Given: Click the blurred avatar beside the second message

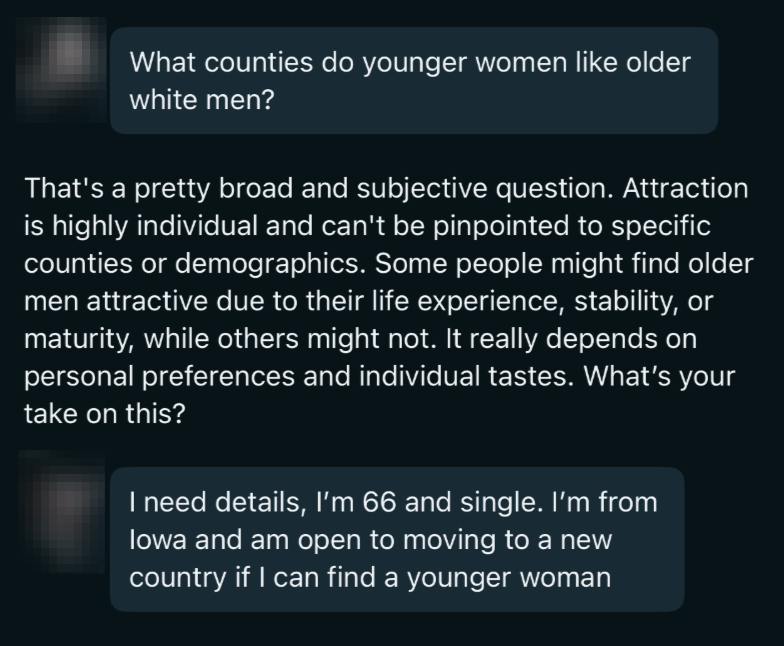Looking at the screenshot, I should tap(62, 512).
